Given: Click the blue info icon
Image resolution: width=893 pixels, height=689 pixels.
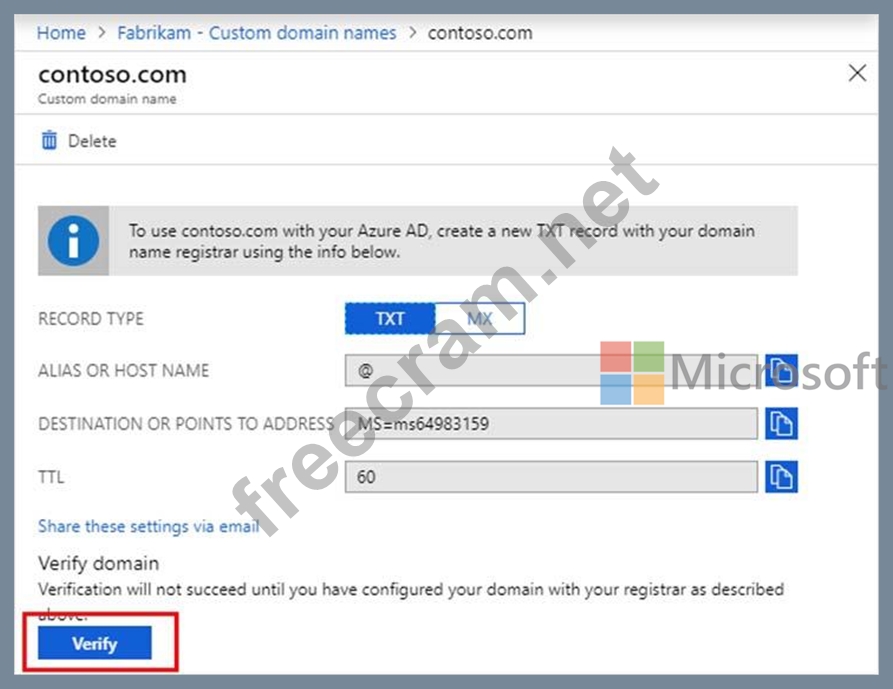Looking at the screenshot, I should point(73,241).
